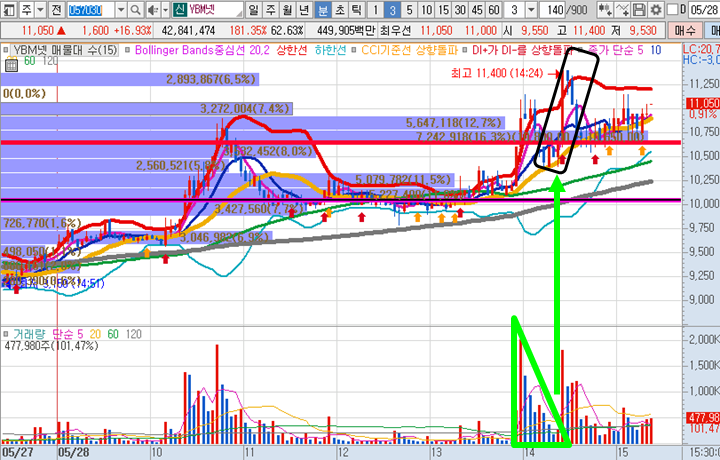Click the 하한선 lower band label
The image size is (720, 460).
coord(330,50)
